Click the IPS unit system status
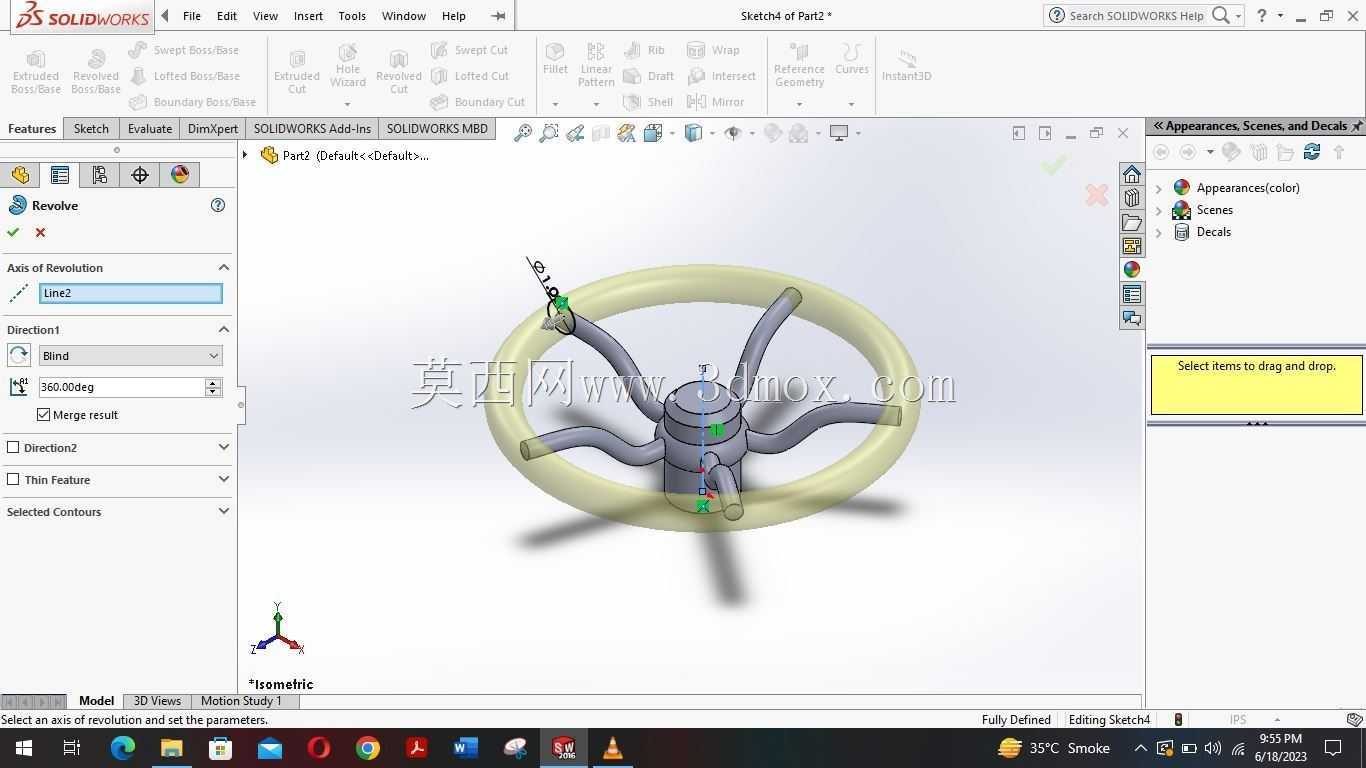This screenshot has width=1366, height=768. tap(1238, 720)
